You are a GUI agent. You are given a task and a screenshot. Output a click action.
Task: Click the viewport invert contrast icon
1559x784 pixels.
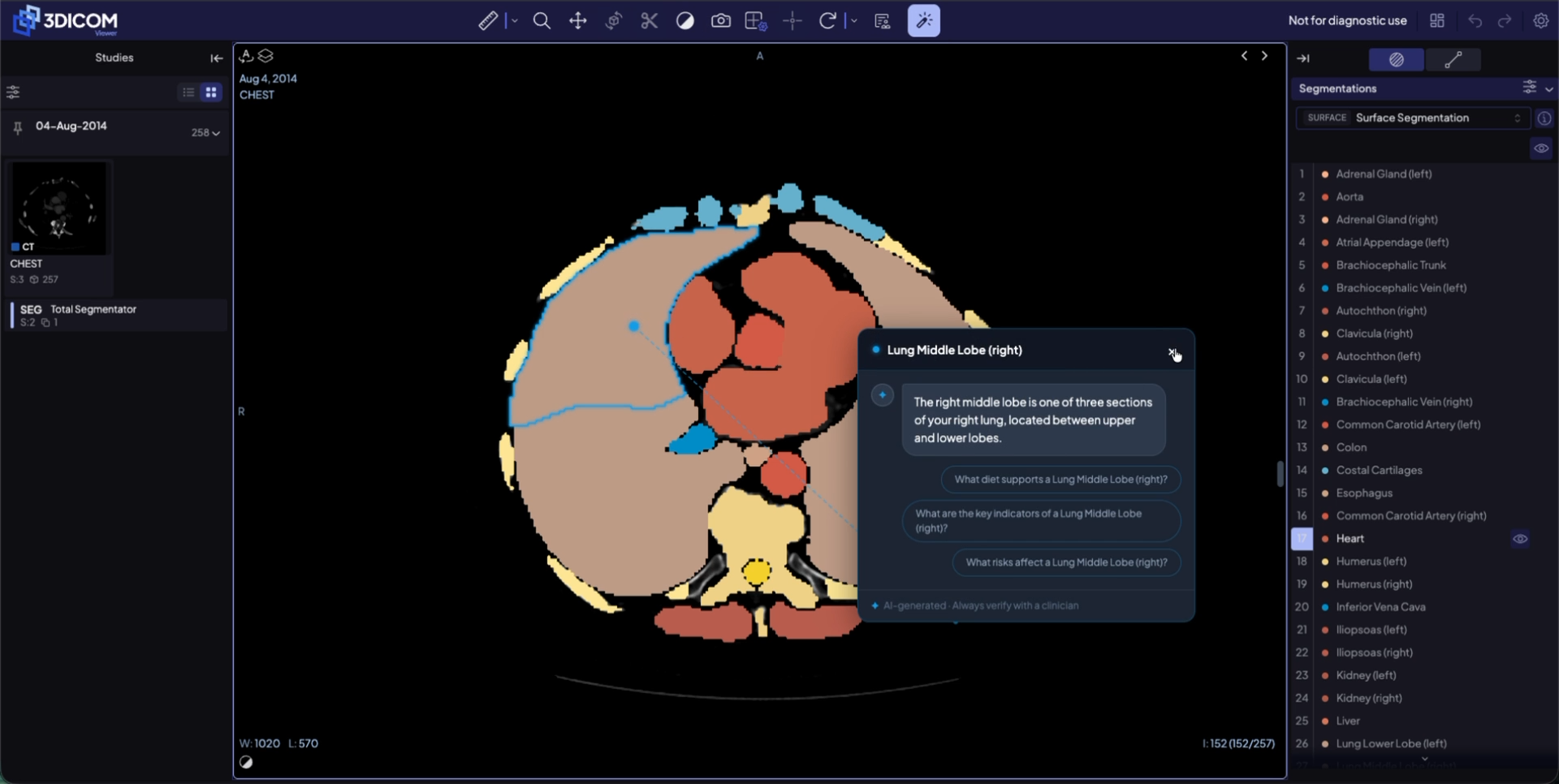[246, 762]
